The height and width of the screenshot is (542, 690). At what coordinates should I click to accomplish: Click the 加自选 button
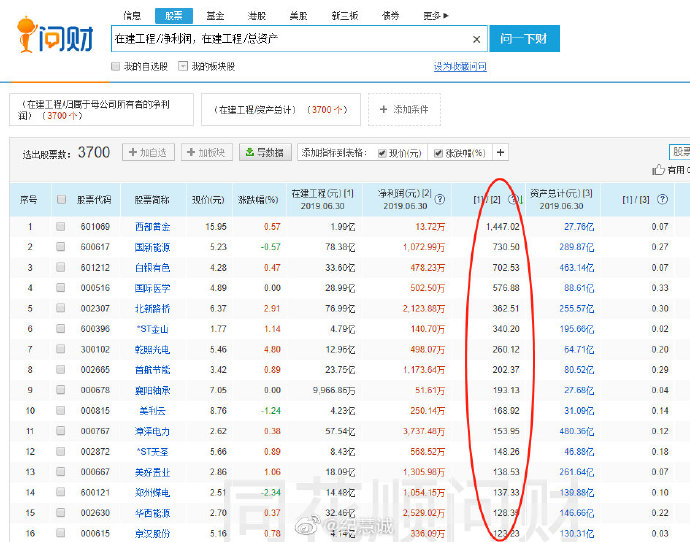pyautogui.click(x=148, y=152)
